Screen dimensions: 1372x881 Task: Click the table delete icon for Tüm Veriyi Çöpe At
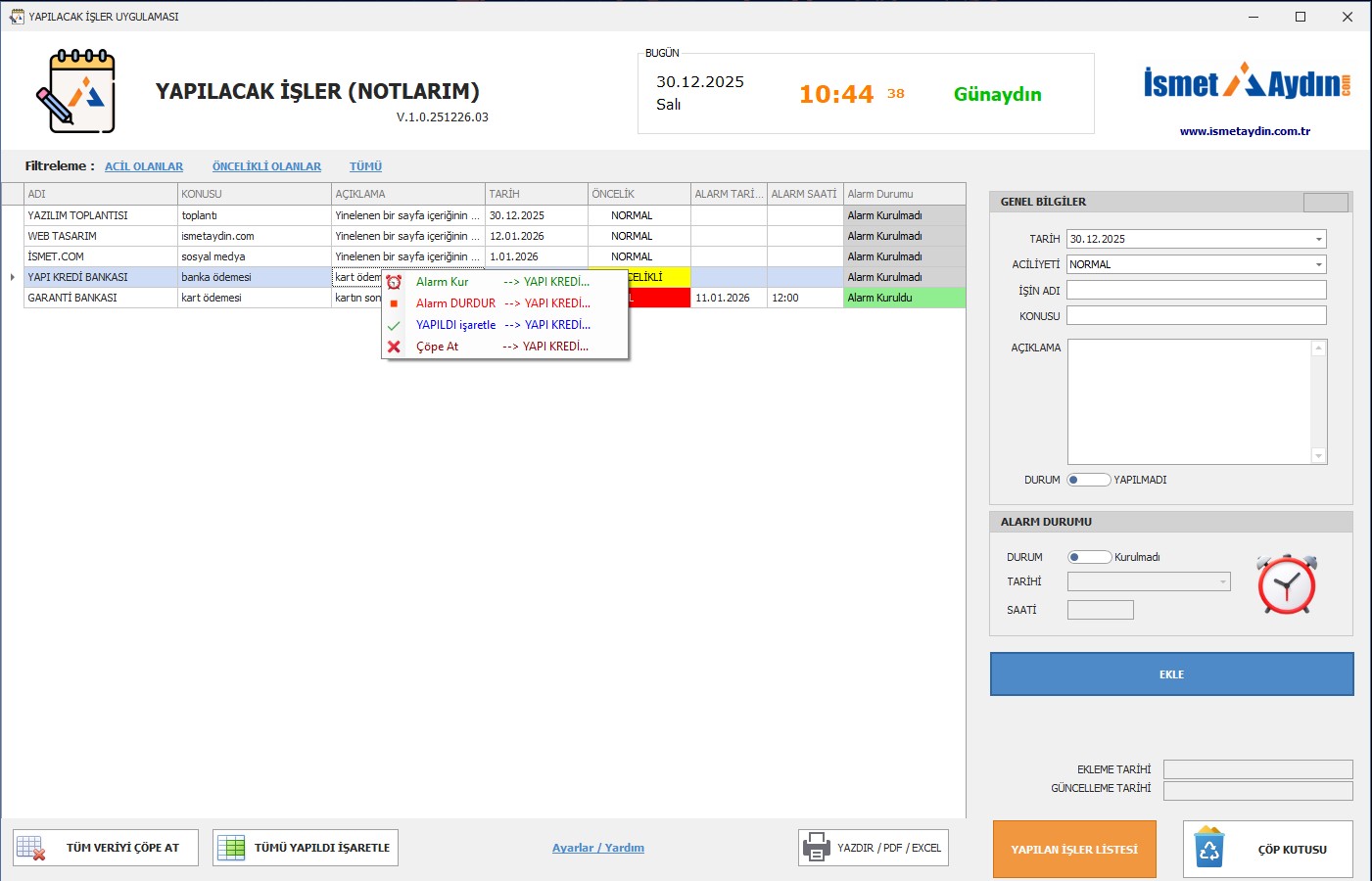(31, 848)
